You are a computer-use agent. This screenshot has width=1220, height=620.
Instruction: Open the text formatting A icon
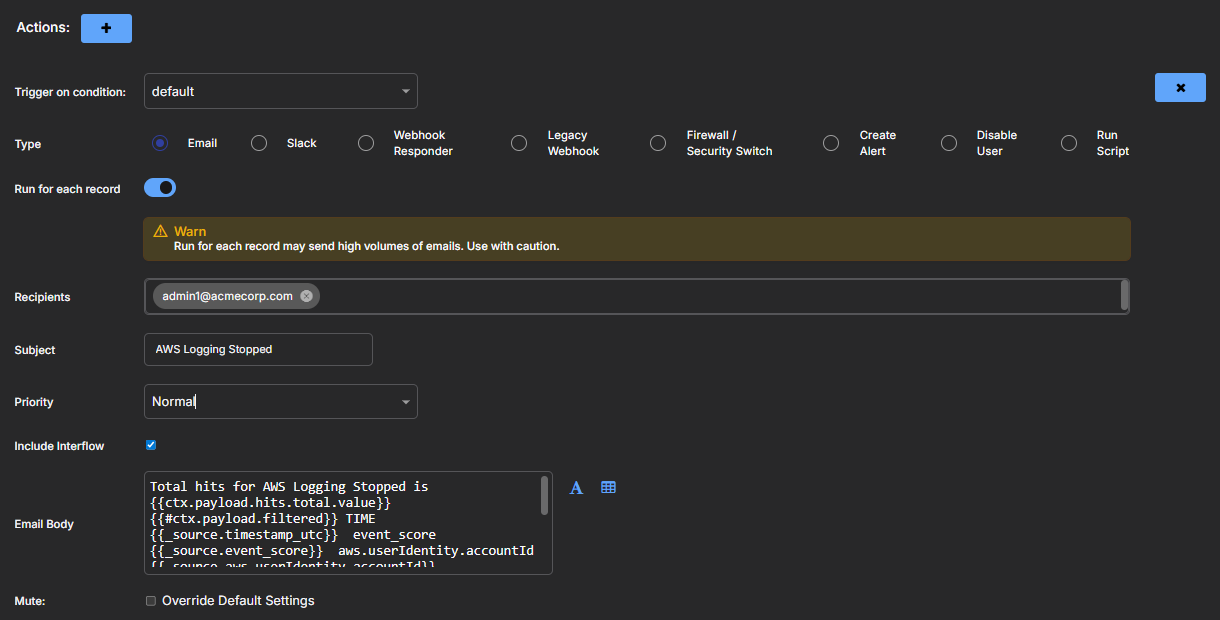click(576, 488)
